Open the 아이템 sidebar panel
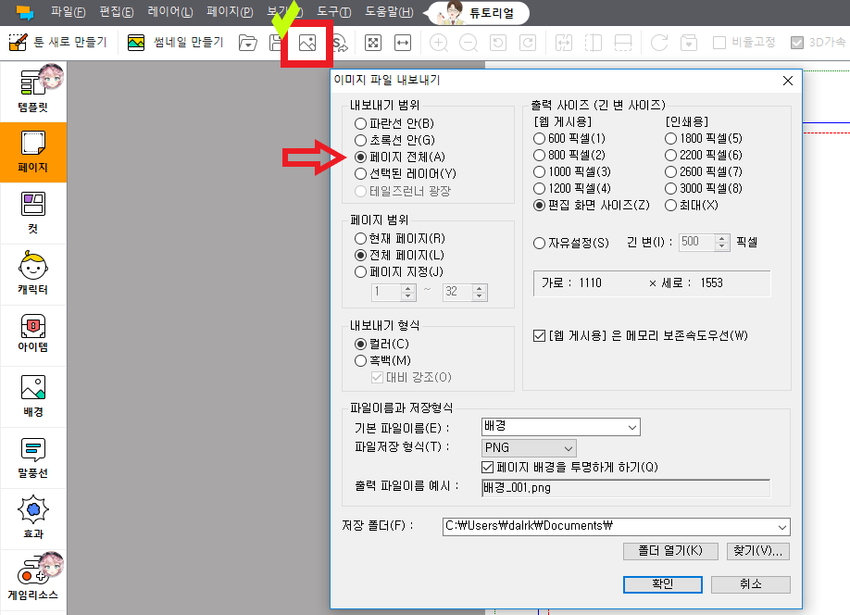This screenshot has width=850, height=615. [x=33, y=335]
